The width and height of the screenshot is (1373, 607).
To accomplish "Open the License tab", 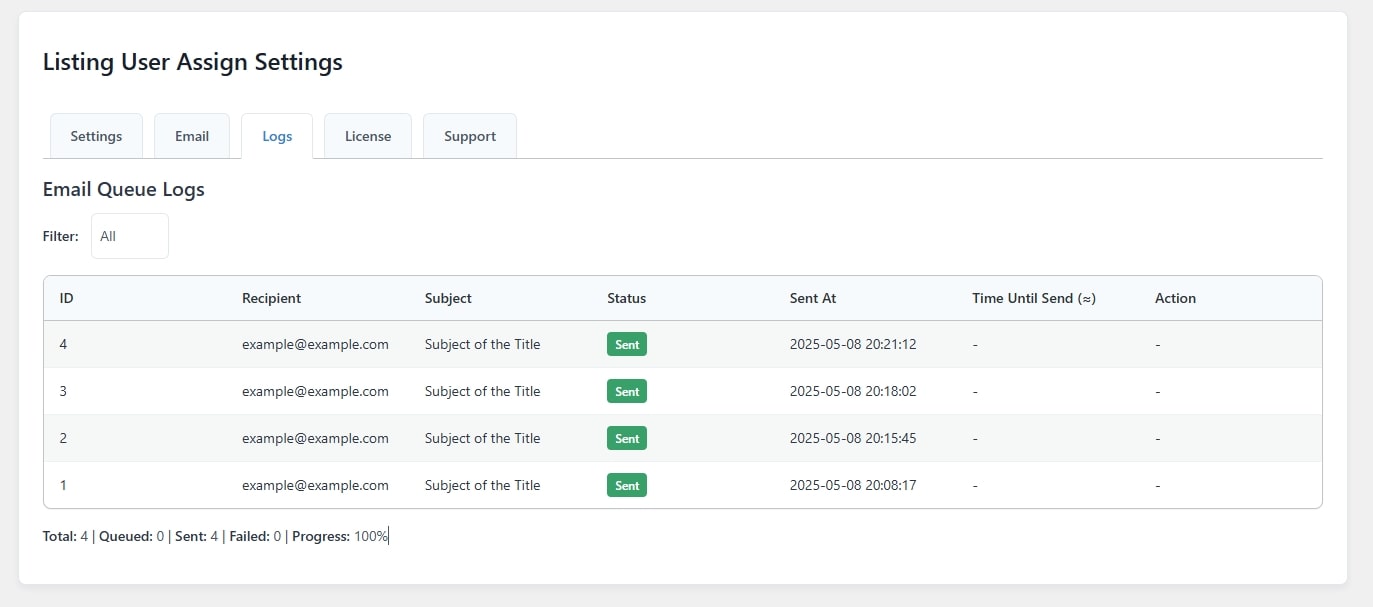I will coord(368,136).
